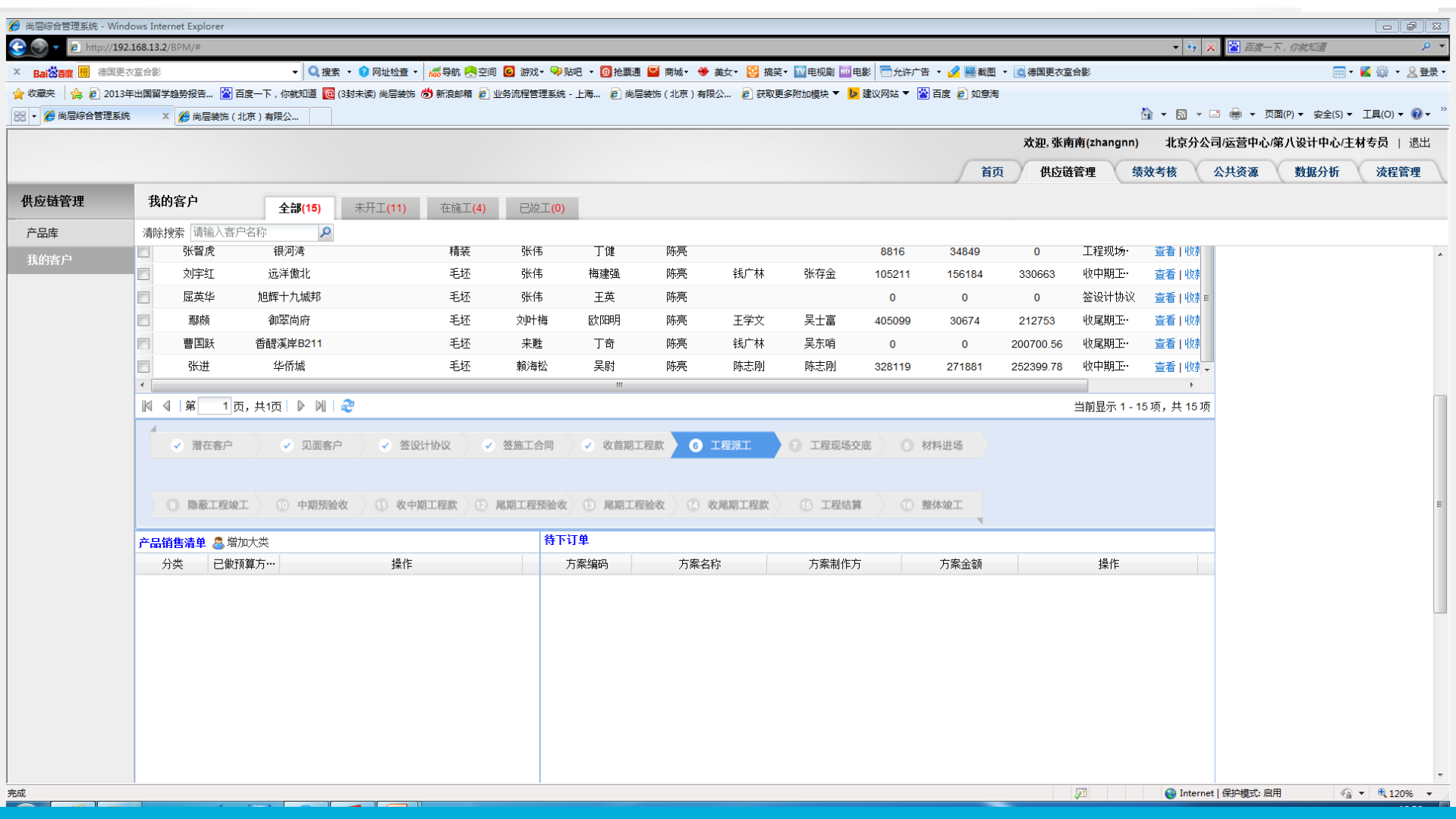Click the page number input field
The height and width of the screenshot is (819, 1456).
tap(215, 406)
